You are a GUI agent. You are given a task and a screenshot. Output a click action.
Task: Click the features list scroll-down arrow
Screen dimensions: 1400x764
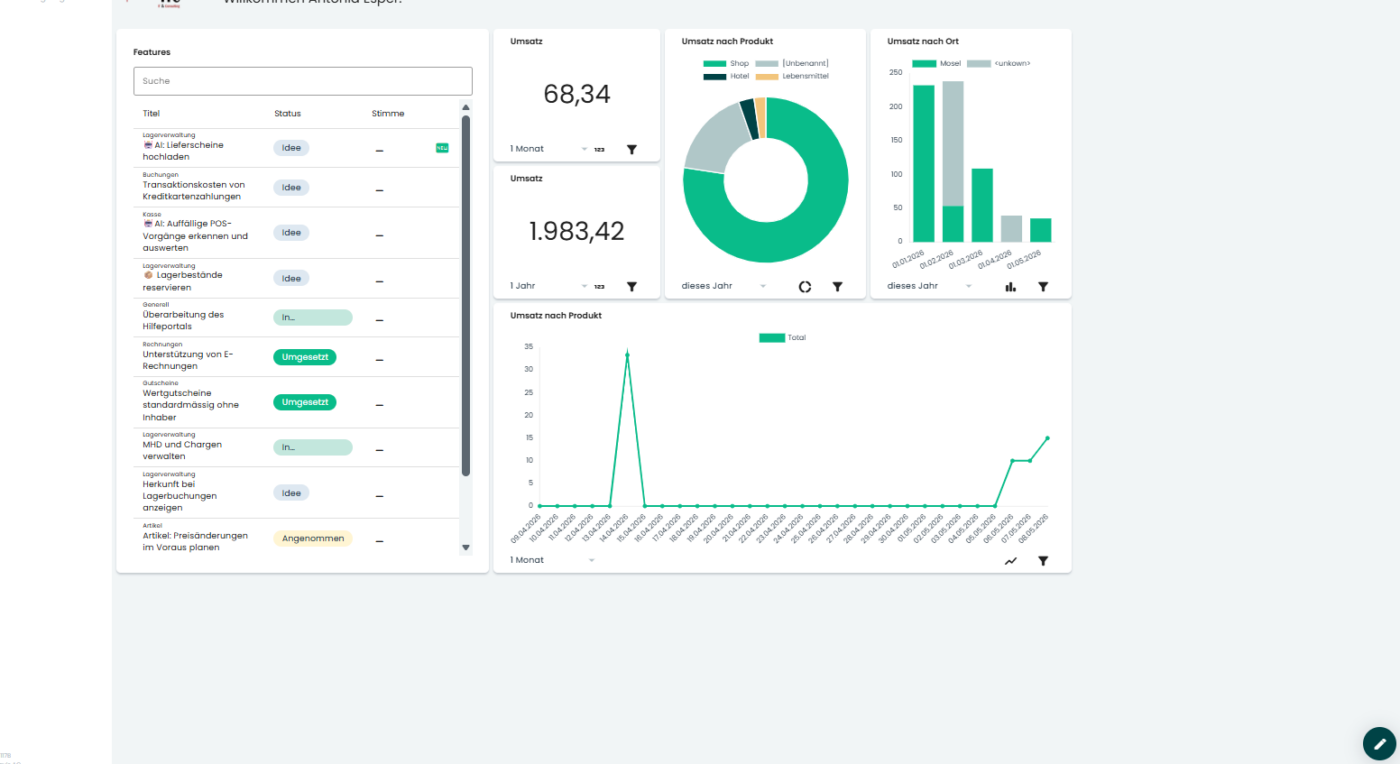click(x=466, y=547)
